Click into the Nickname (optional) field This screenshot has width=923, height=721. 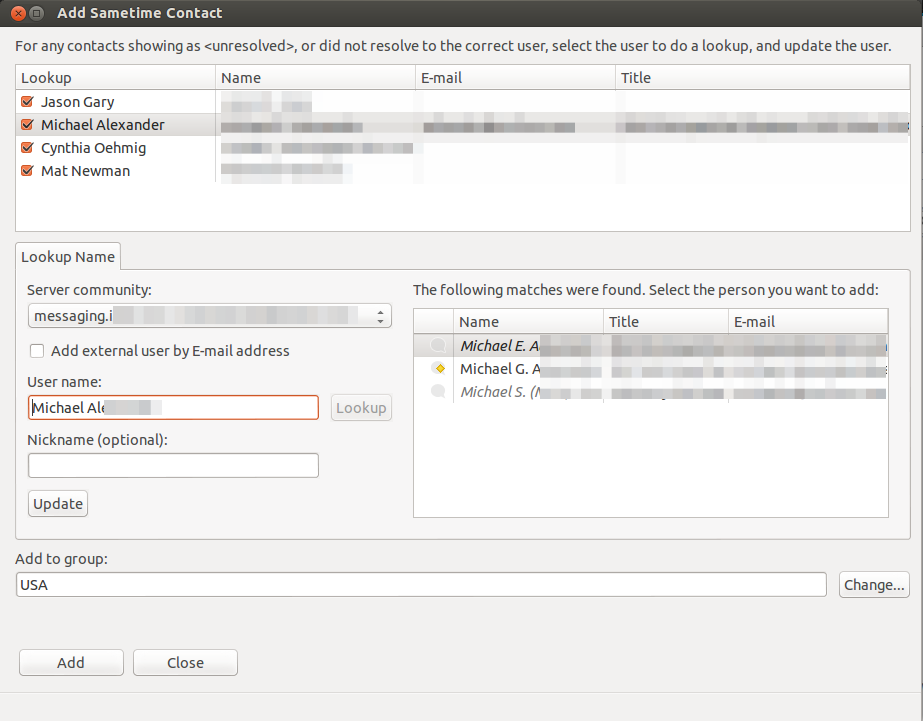pyautogui.click(x=173, y=466)
